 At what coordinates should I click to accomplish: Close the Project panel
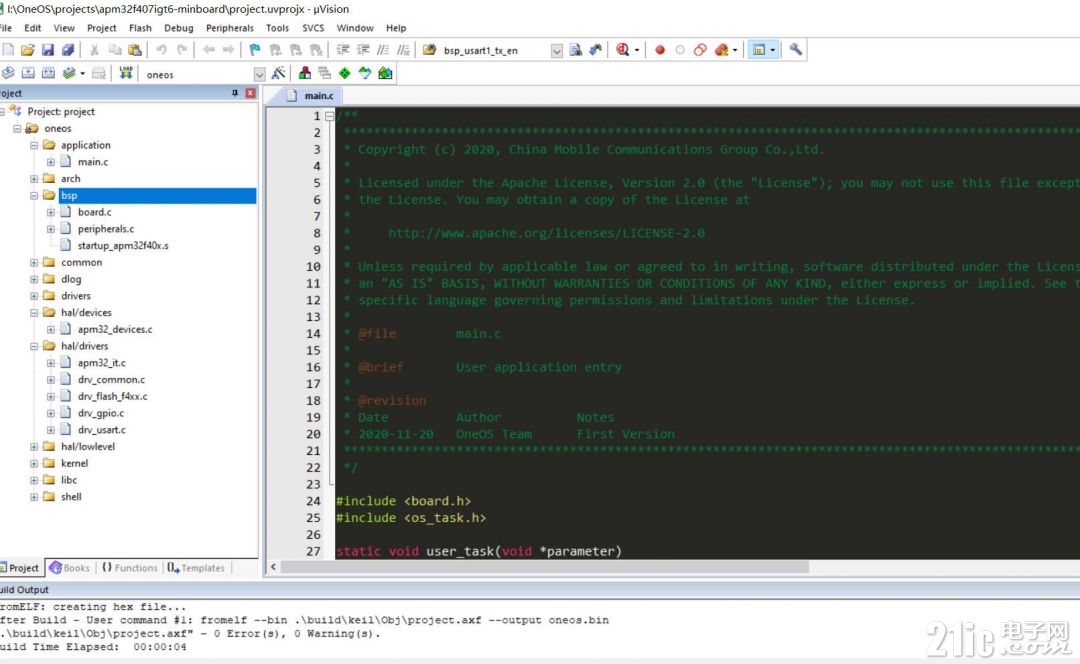[x=250, y=93]
